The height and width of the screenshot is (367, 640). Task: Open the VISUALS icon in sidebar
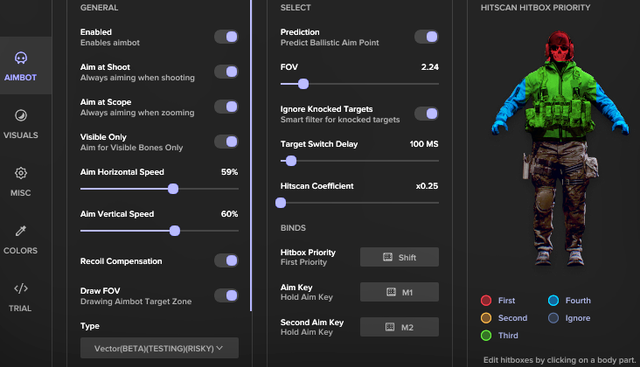pos(21,116)
